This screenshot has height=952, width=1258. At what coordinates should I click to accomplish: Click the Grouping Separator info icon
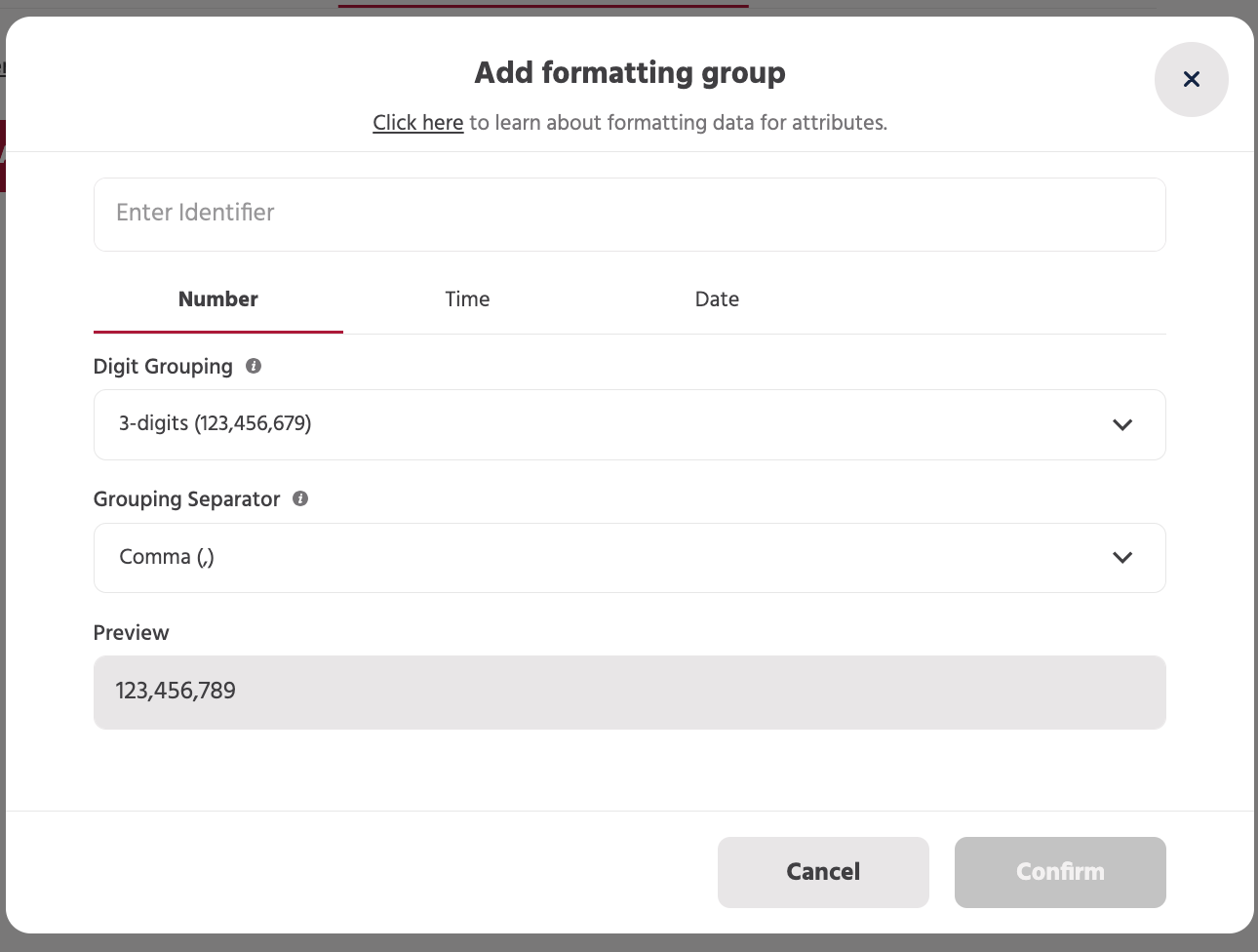pos(300,498)
